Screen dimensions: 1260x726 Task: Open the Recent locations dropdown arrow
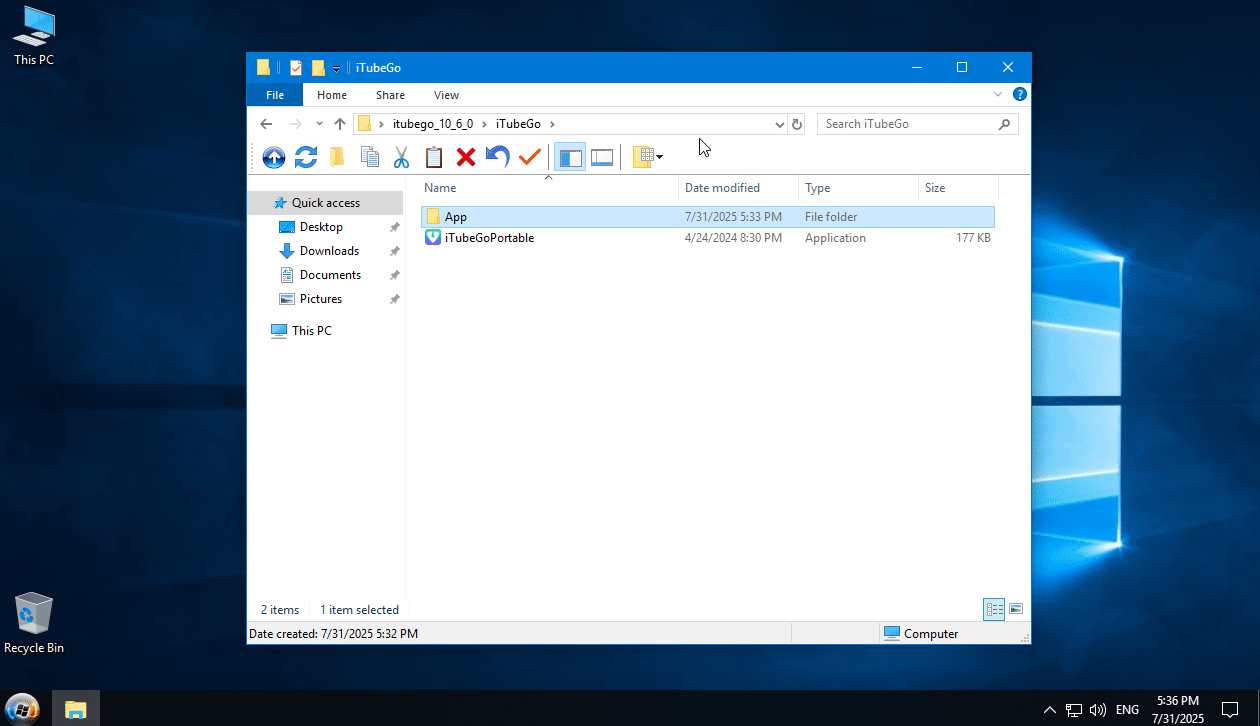click(319, 124)
